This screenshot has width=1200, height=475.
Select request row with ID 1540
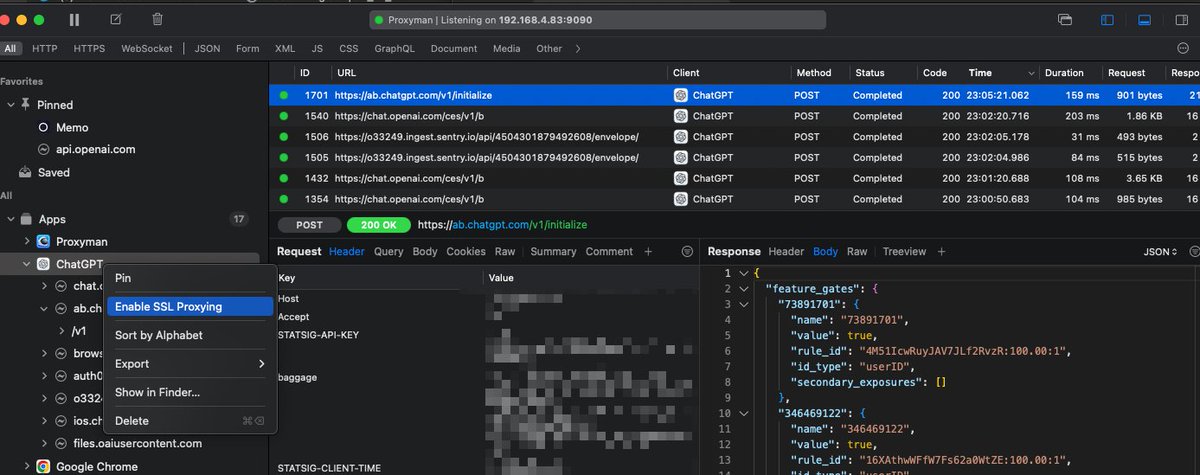click(735, 116)
